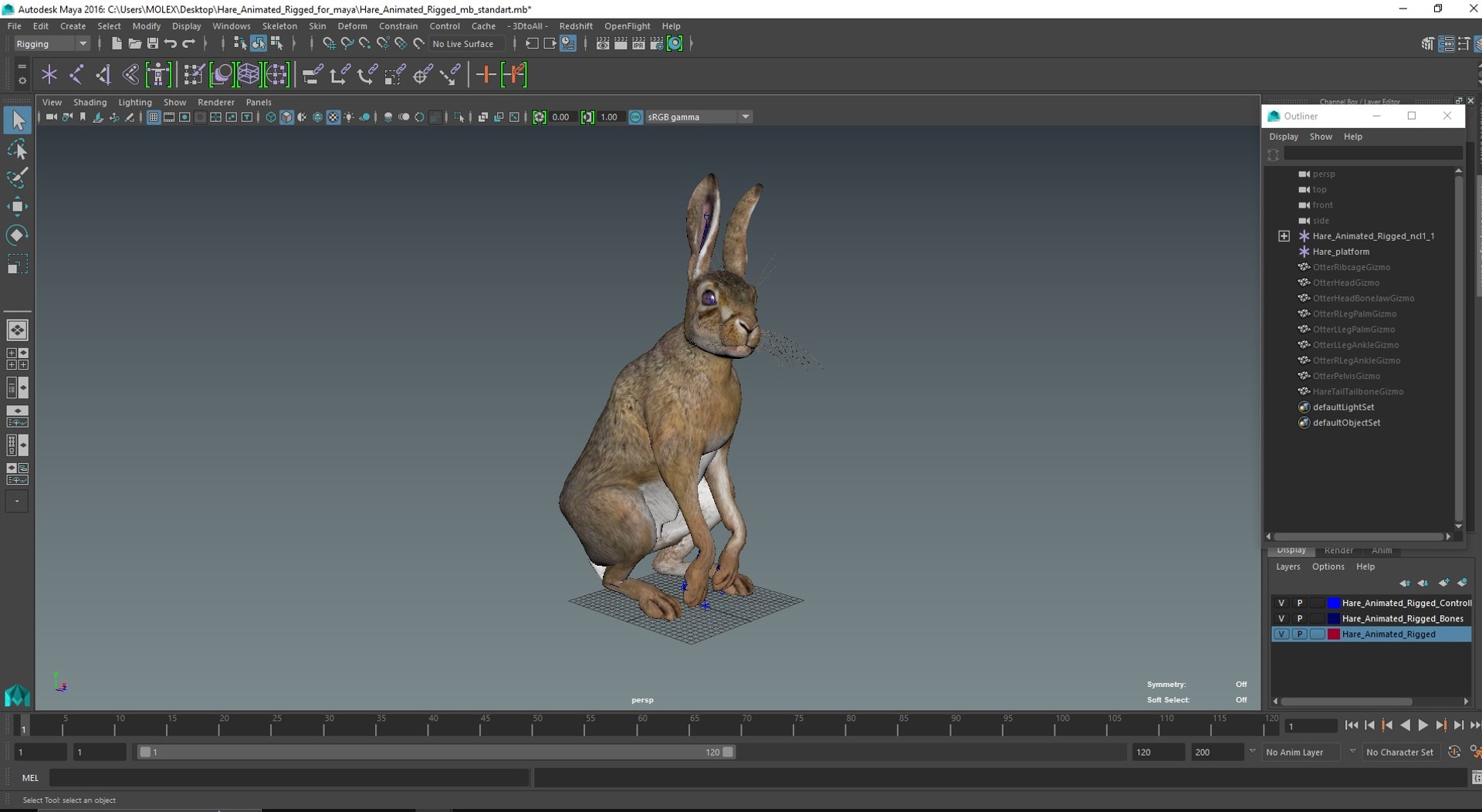1482x812 pixels.
Task: Open Render Settings icon
Action: (x=656, y=43)
